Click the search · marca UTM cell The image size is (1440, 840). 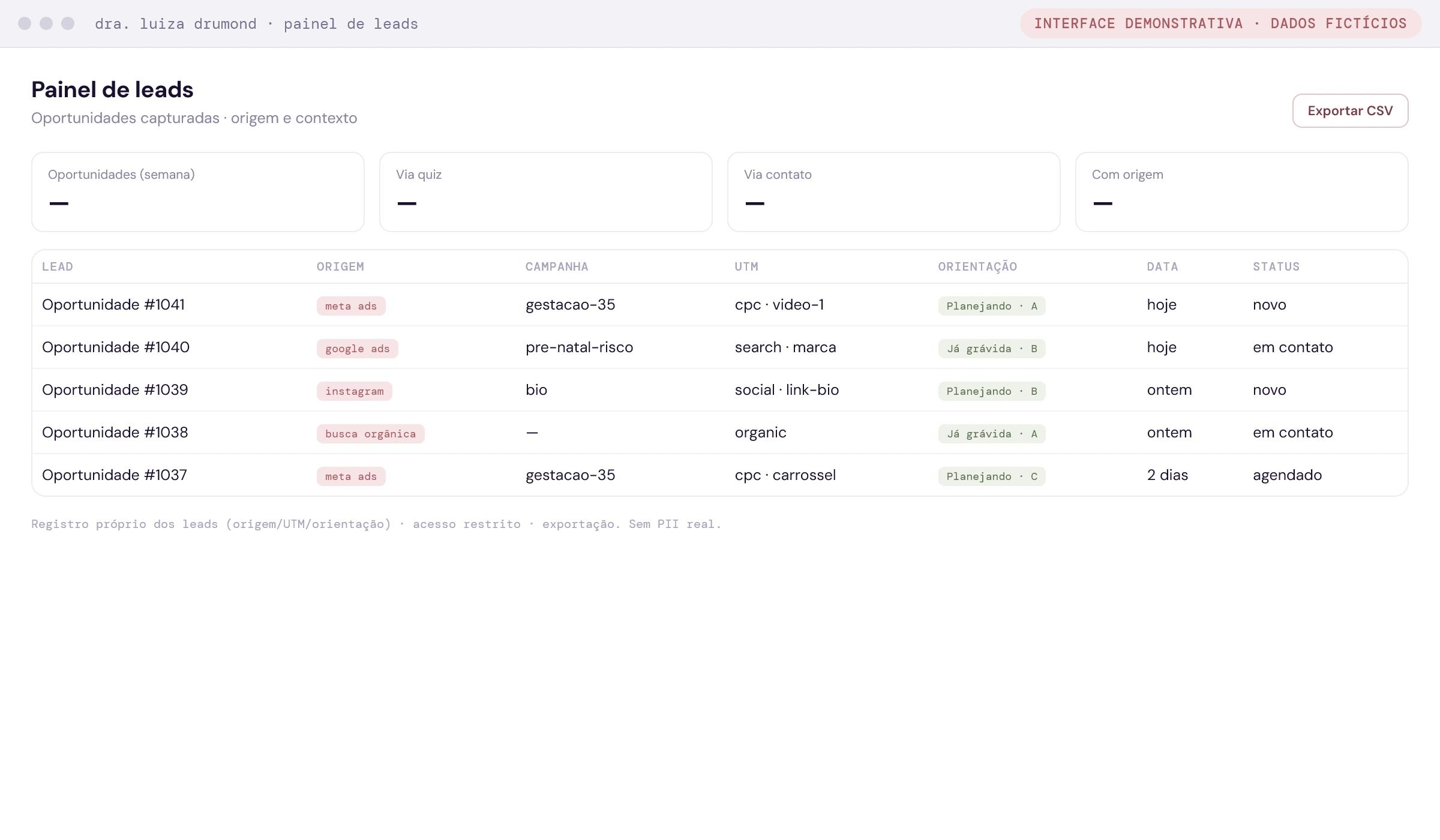(x=785, y=347)
